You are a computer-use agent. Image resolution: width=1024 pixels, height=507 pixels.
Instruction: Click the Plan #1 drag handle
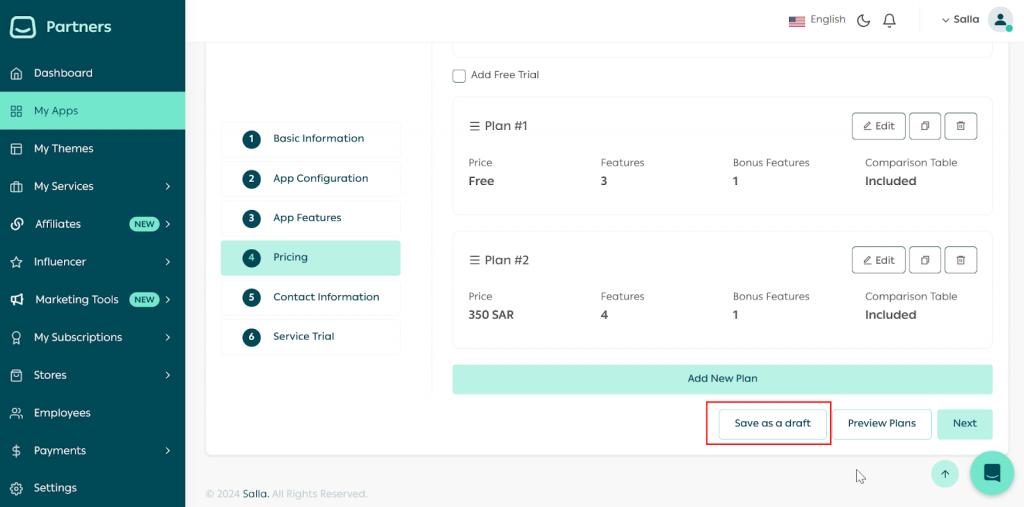tap(475, 126)
